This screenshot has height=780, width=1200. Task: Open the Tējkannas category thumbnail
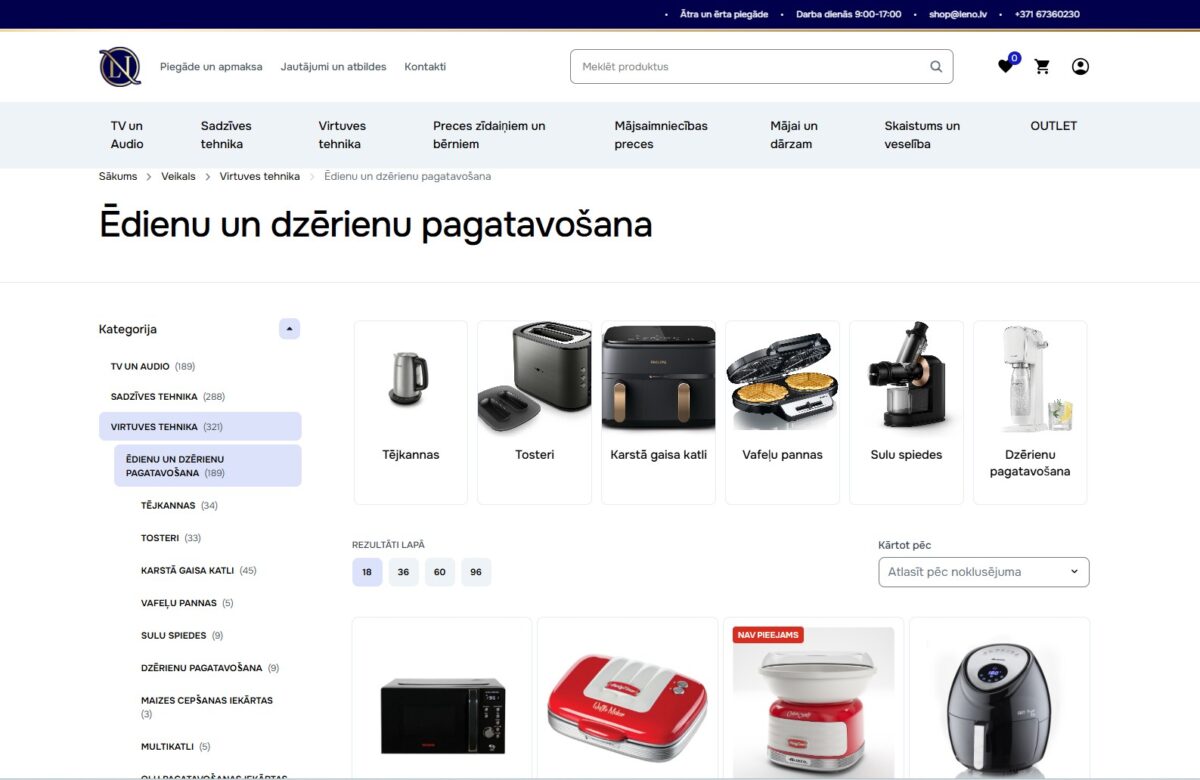point(410,411)
